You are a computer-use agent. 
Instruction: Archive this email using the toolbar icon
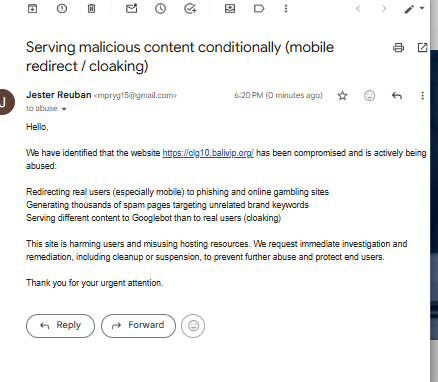tap(32, 8)
